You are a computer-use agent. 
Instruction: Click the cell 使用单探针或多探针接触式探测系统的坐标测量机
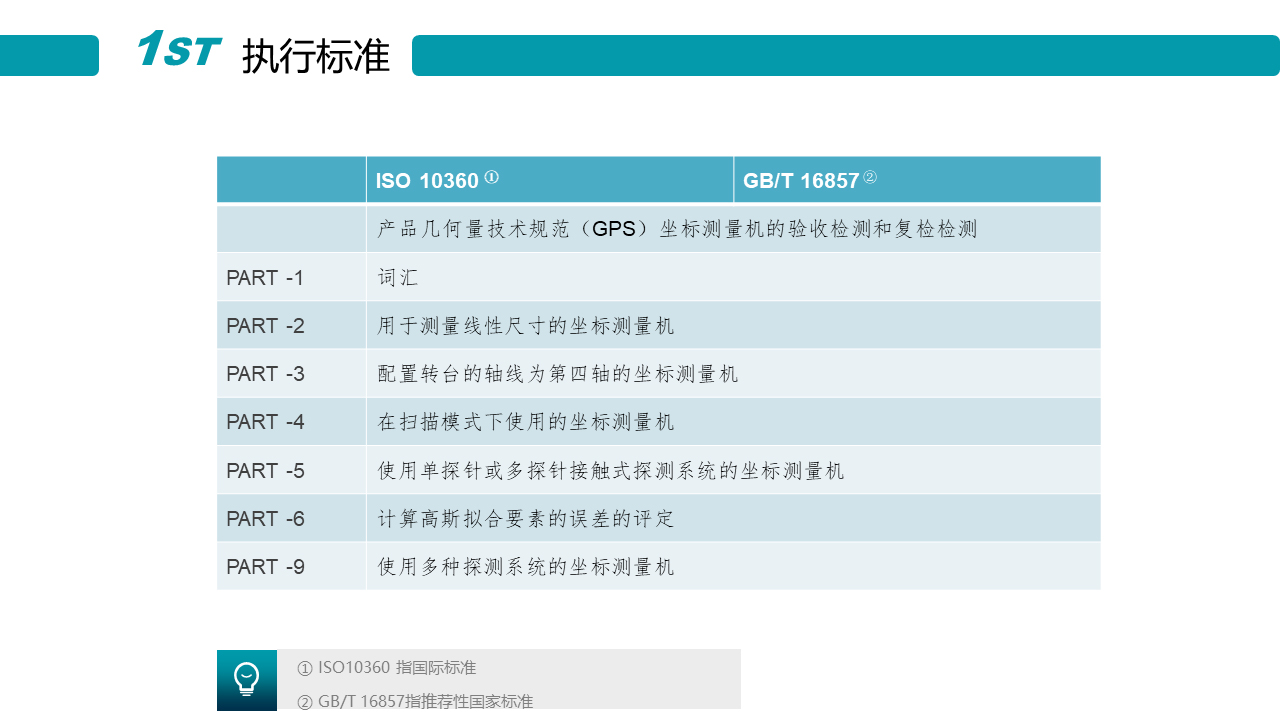click(x=733, y=470)
